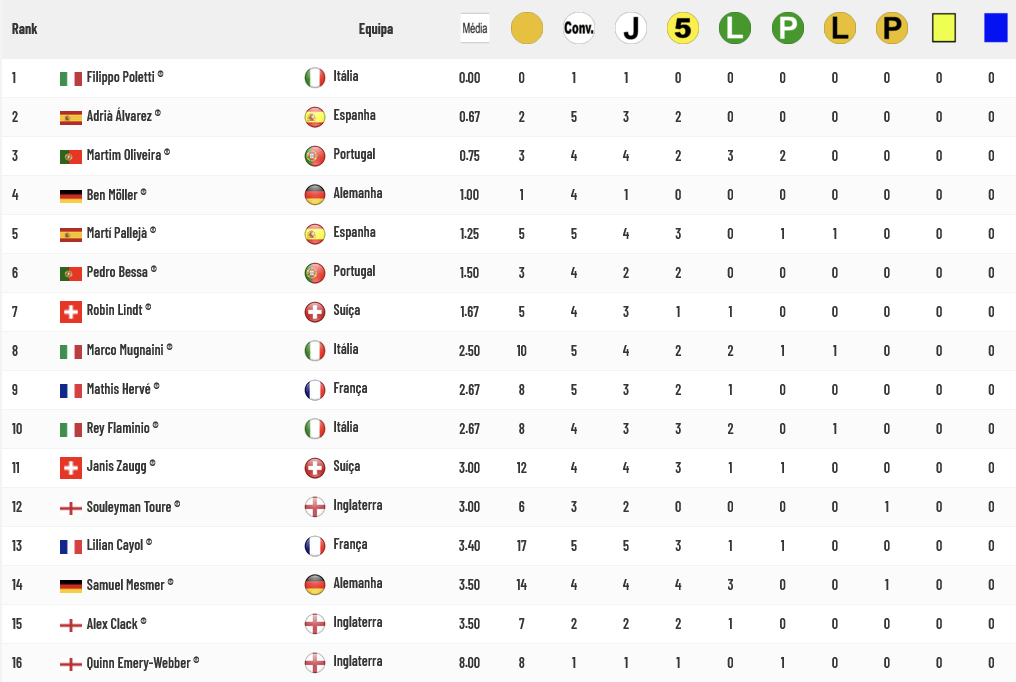Sort by yellow card square column

(944, 28)
